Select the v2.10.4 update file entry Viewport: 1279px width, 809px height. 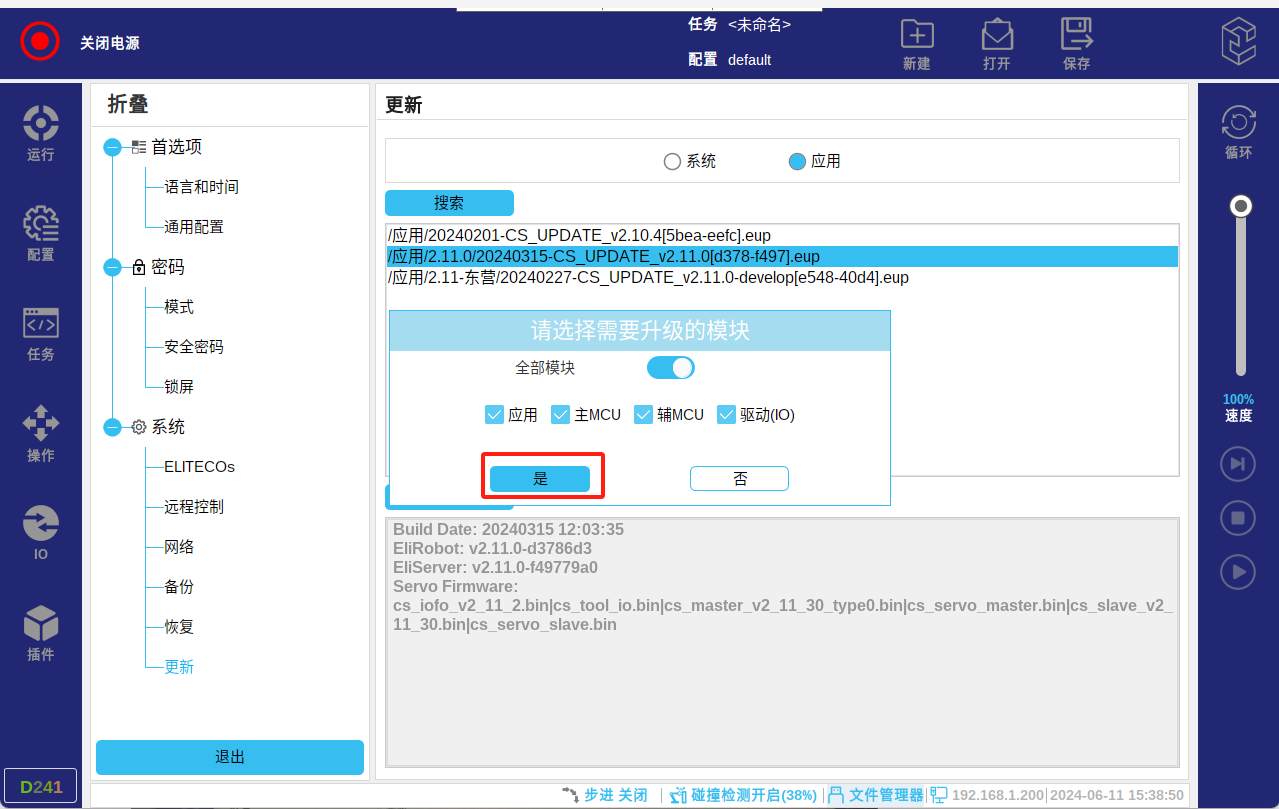coord(579,236)
